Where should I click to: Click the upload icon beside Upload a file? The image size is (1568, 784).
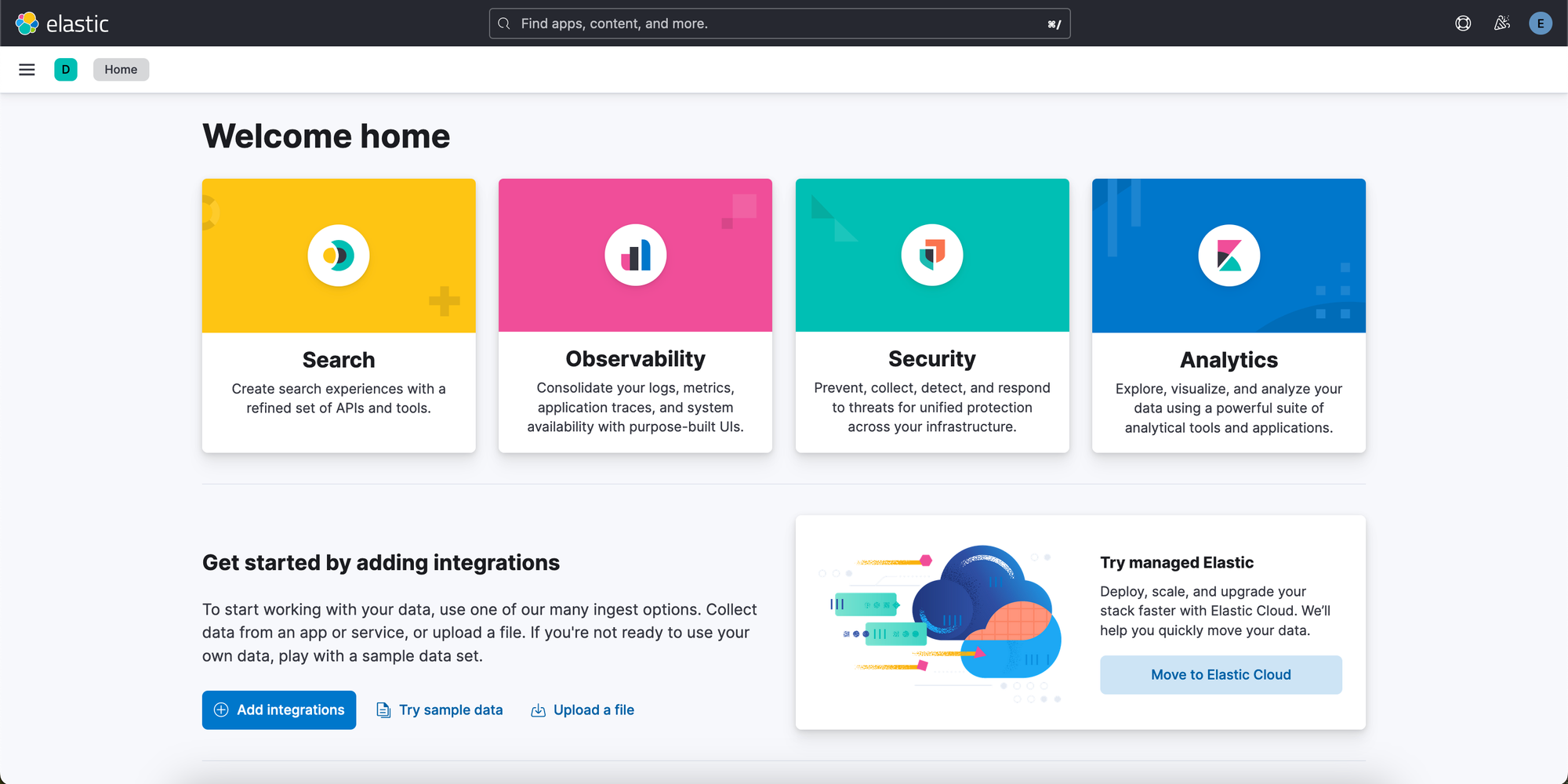(539, 710)
